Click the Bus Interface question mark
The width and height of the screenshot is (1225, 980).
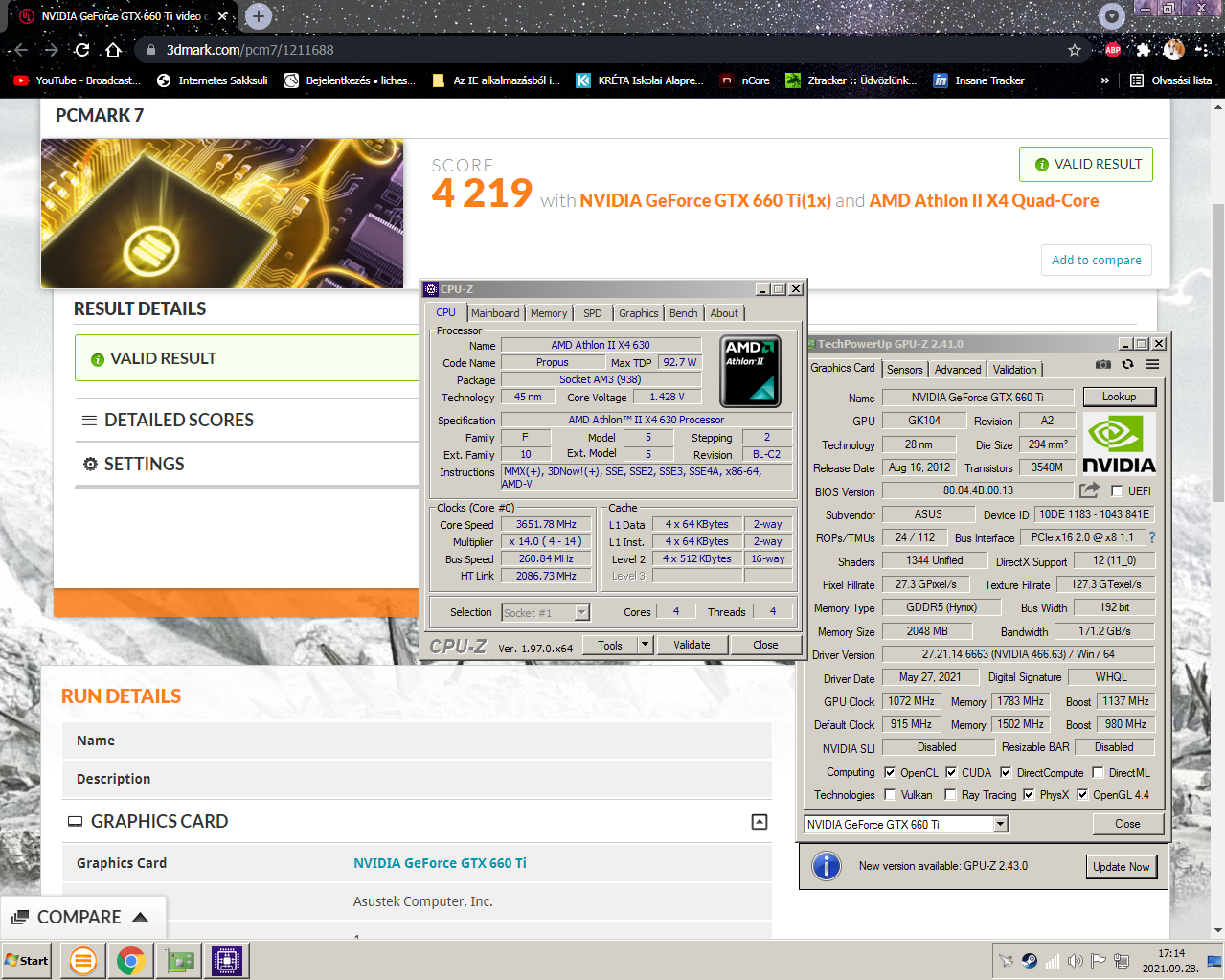coord(1152,537)
